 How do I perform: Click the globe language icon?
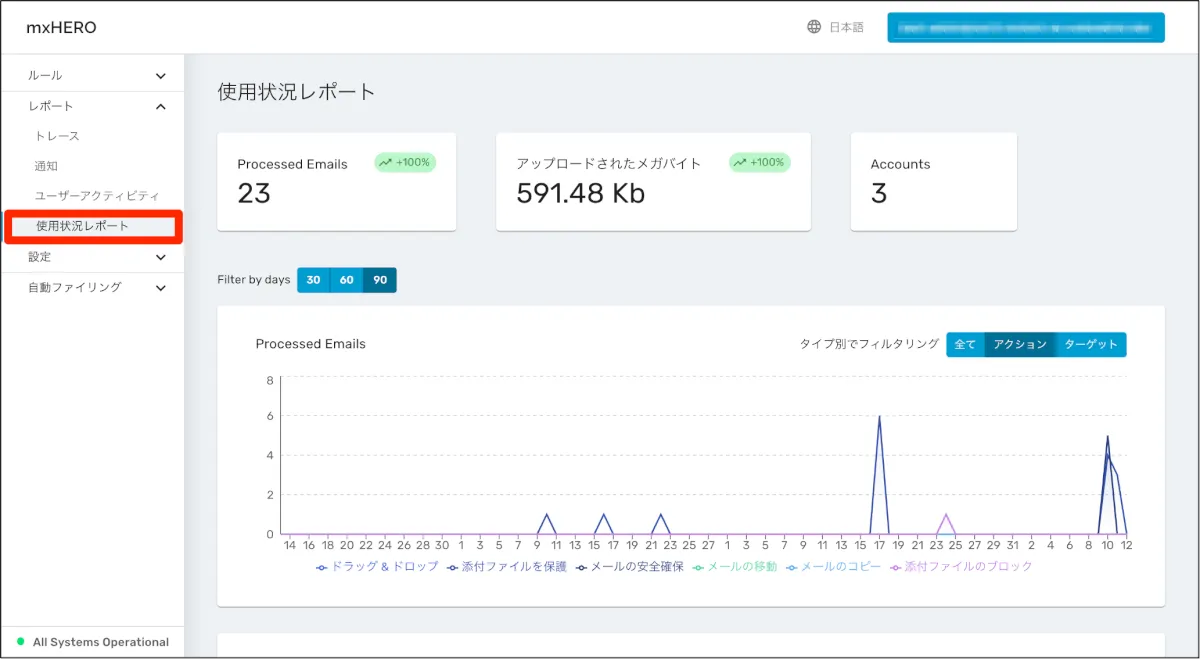(814, 27)
